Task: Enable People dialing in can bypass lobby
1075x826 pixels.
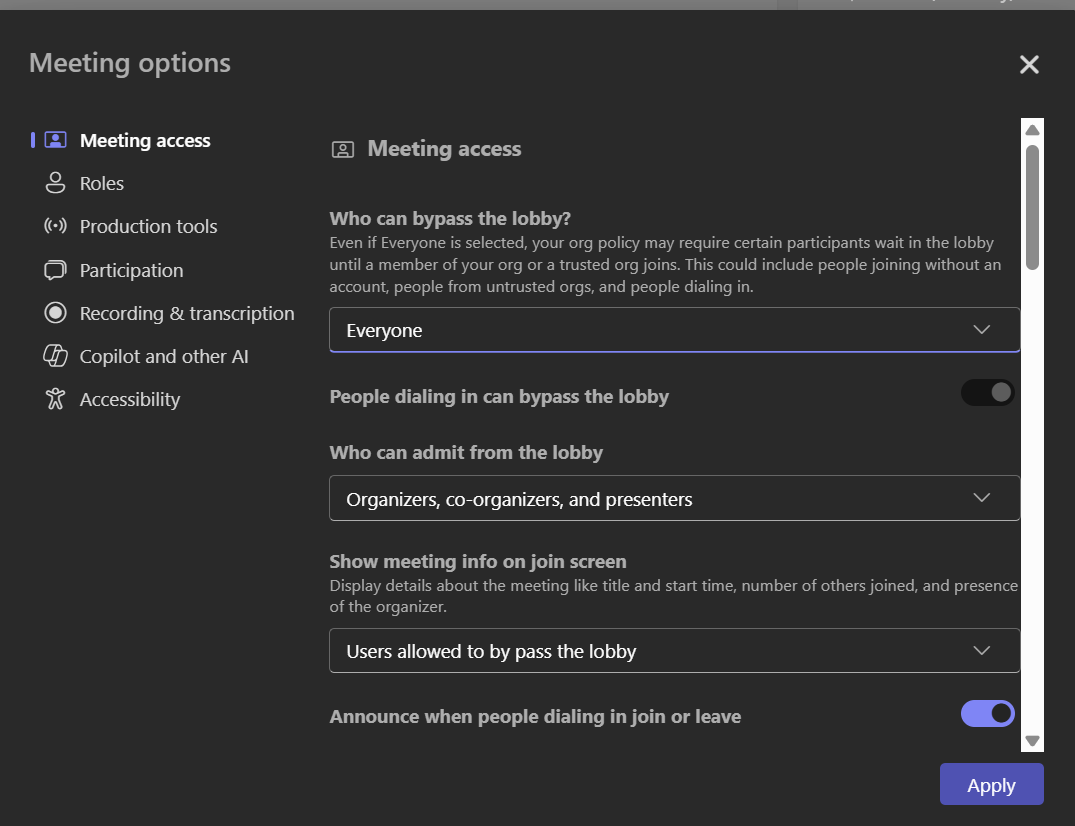Action: click(x=987, y=393)
